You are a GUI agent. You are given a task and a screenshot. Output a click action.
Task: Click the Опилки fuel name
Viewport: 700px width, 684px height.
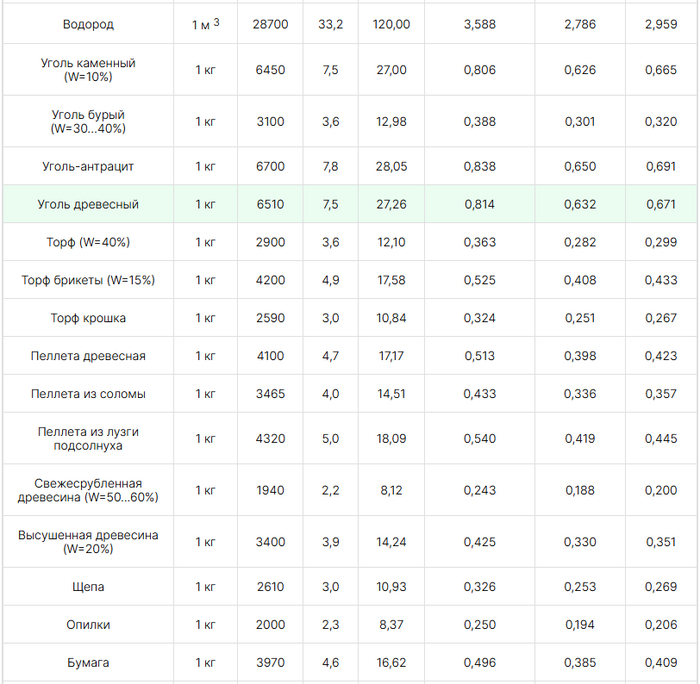(88, 625)
